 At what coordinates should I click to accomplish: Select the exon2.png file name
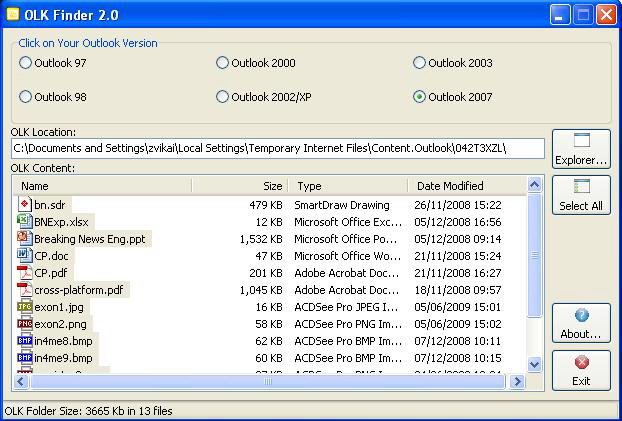point(60,325)
